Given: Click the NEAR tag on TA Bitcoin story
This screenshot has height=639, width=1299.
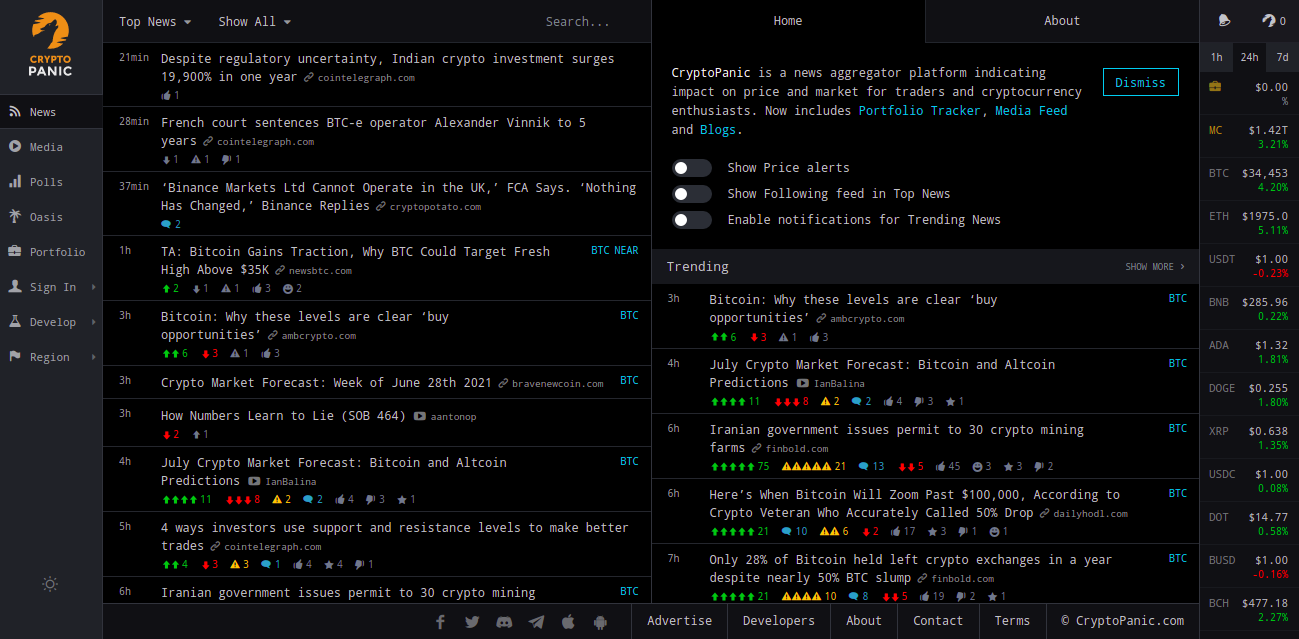Looking at the screenshot, I should [626, 251].
